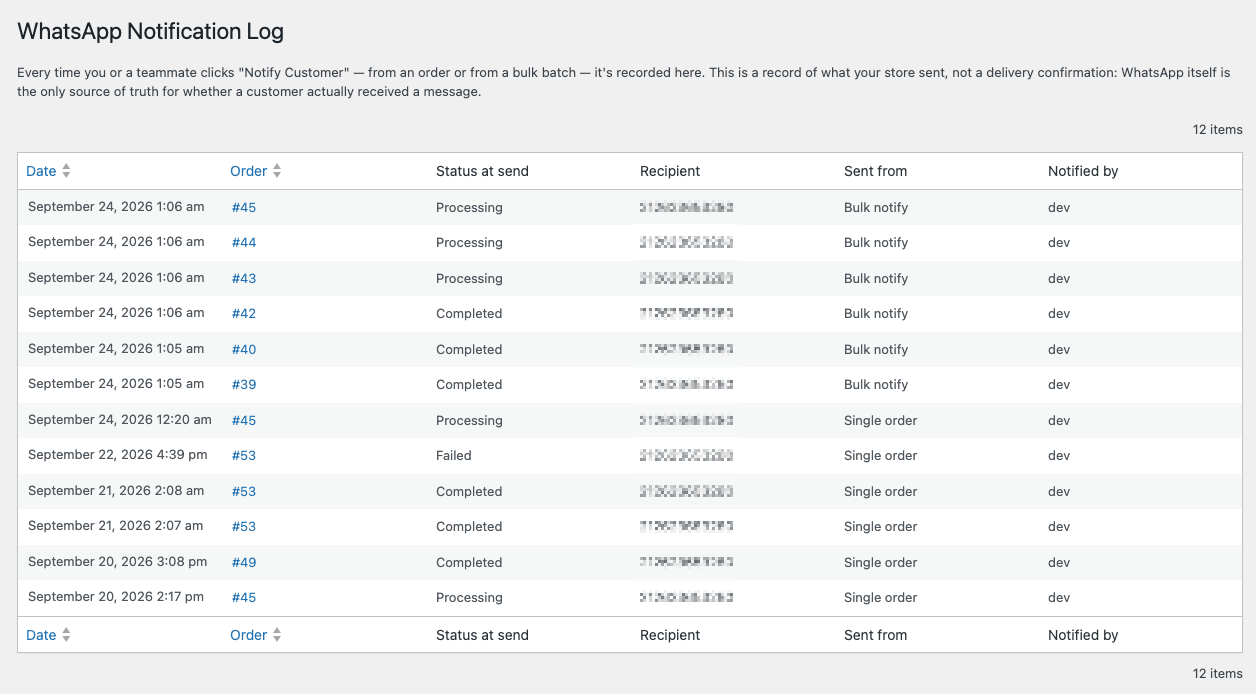Click 'Bulk notify' in the #39 row
The image size is (1256, 694).
pos(876,385)
